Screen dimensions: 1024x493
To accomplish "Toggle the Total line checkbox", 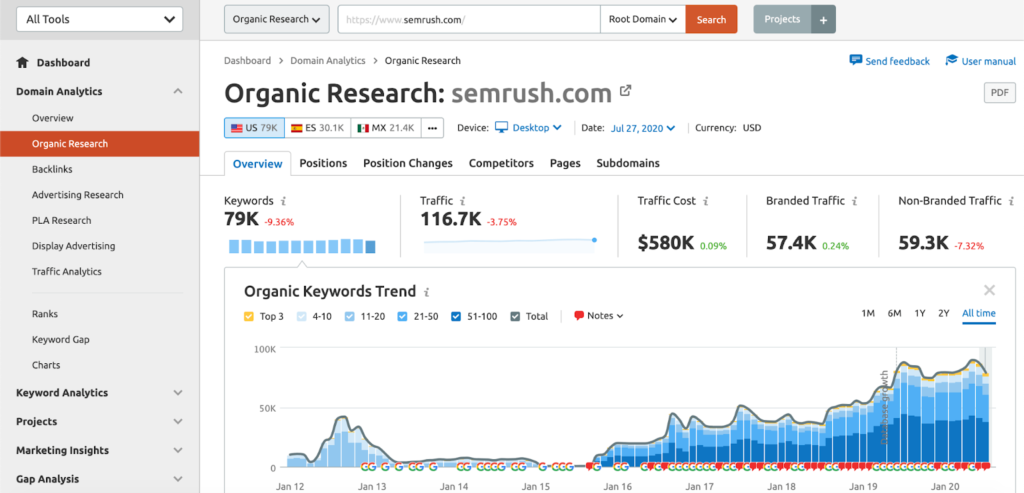I will click(515, 316).
